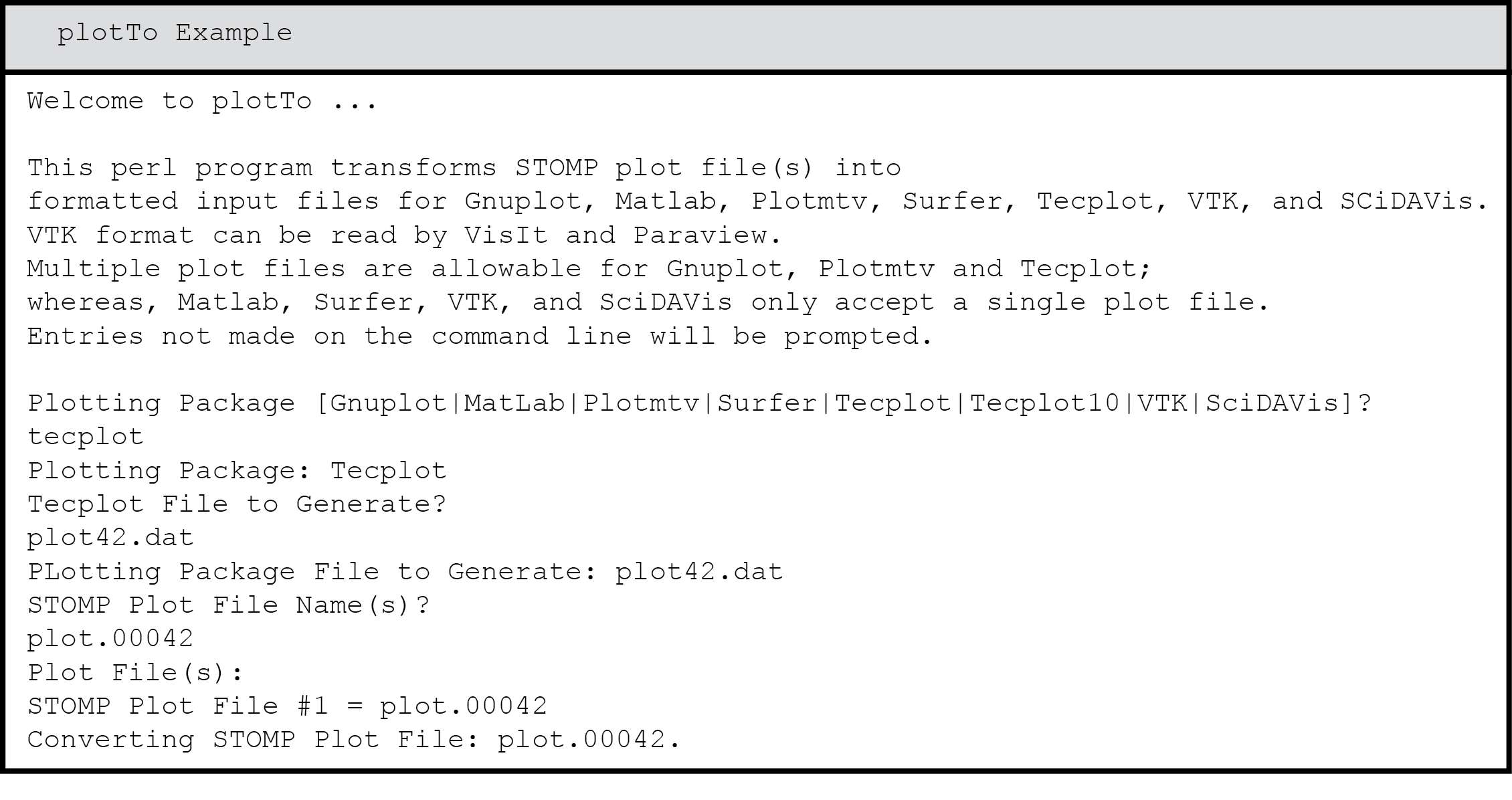1512x800 pixels.
Task: Click 'Plotting Package: Tecplot' output line
Action: (x=237, y=471)
